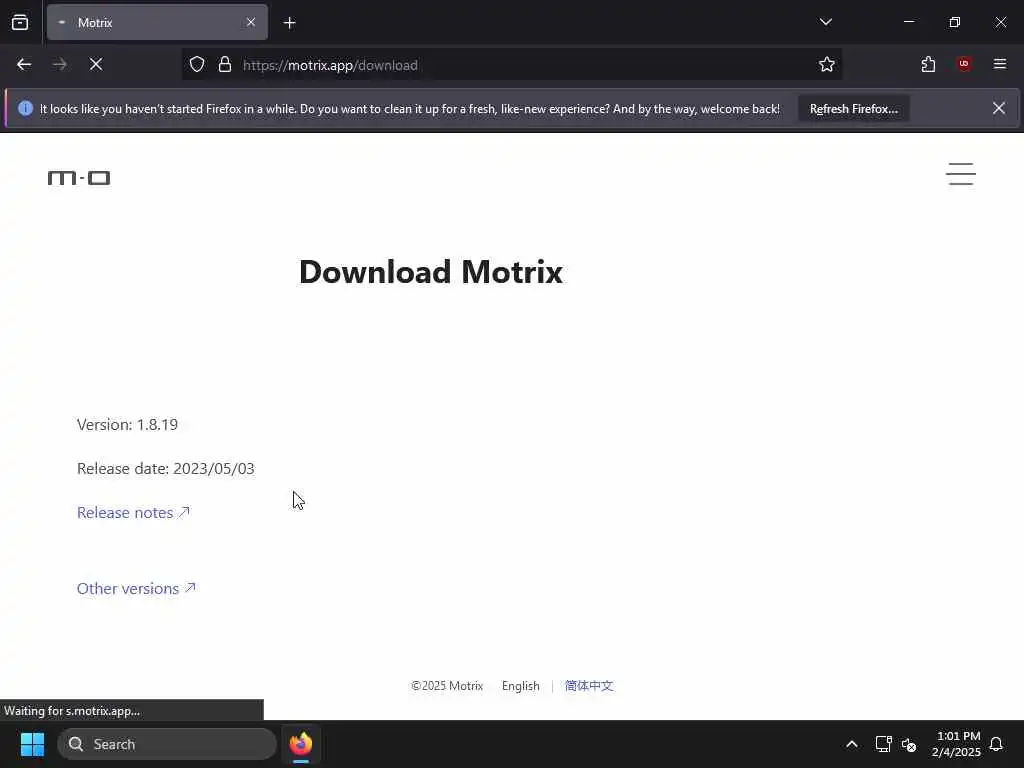This screenshot has width=1024, height=768.
Task: Dismiss the Firefox refresh notification bar
Action: (x=999, y=108)
